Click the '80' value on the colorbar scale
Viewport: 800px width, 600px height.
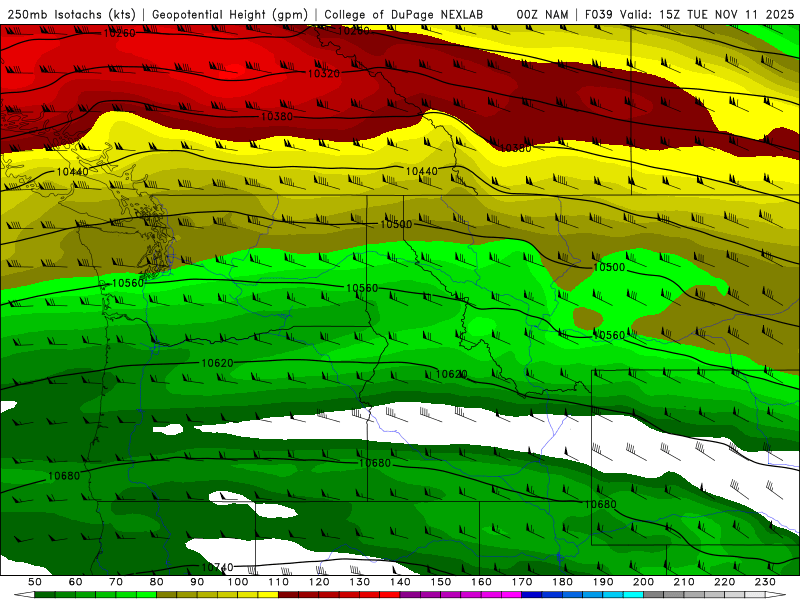157,582
